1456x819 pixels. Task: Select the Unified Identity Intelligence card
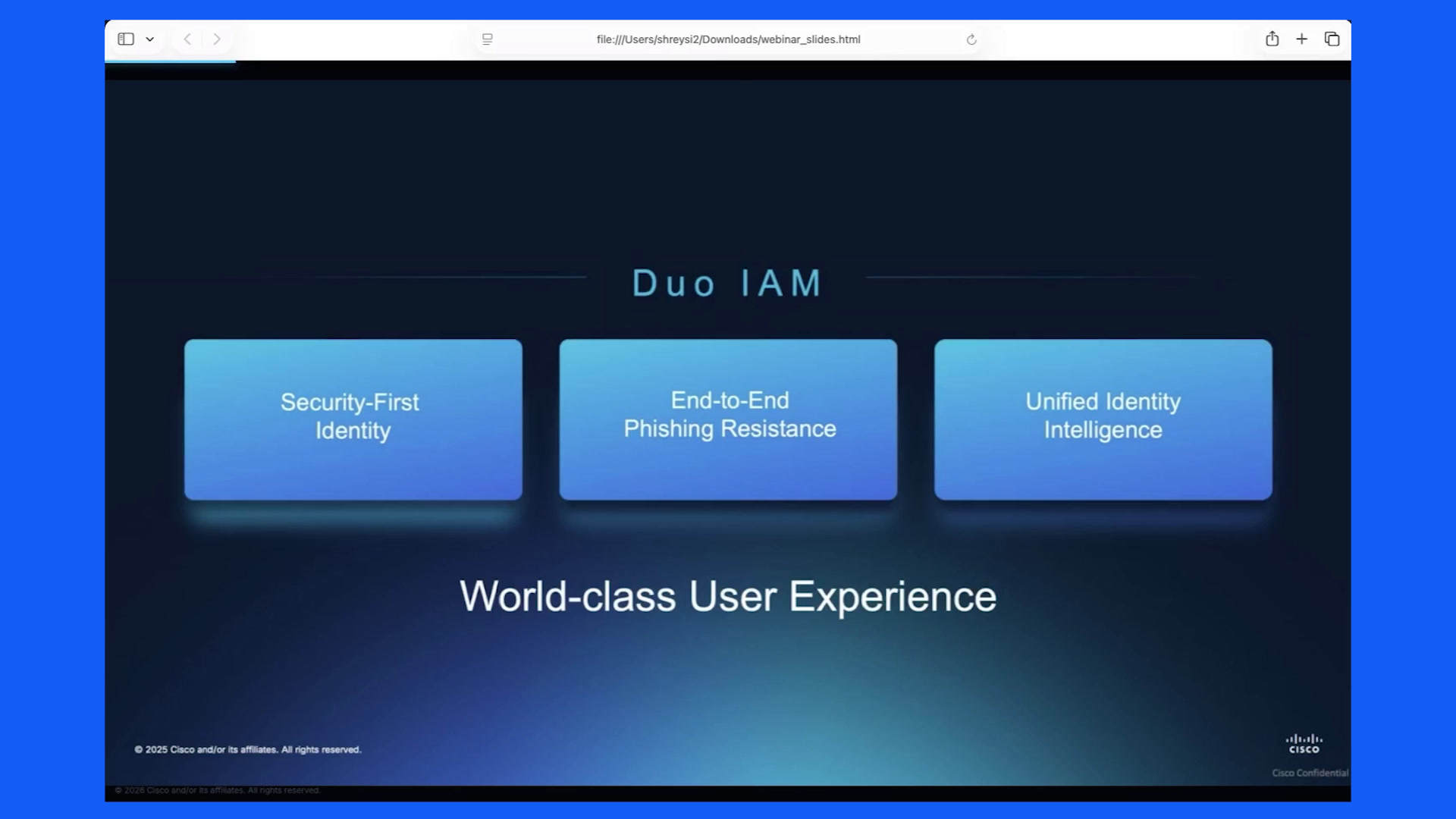point(1103,419)
